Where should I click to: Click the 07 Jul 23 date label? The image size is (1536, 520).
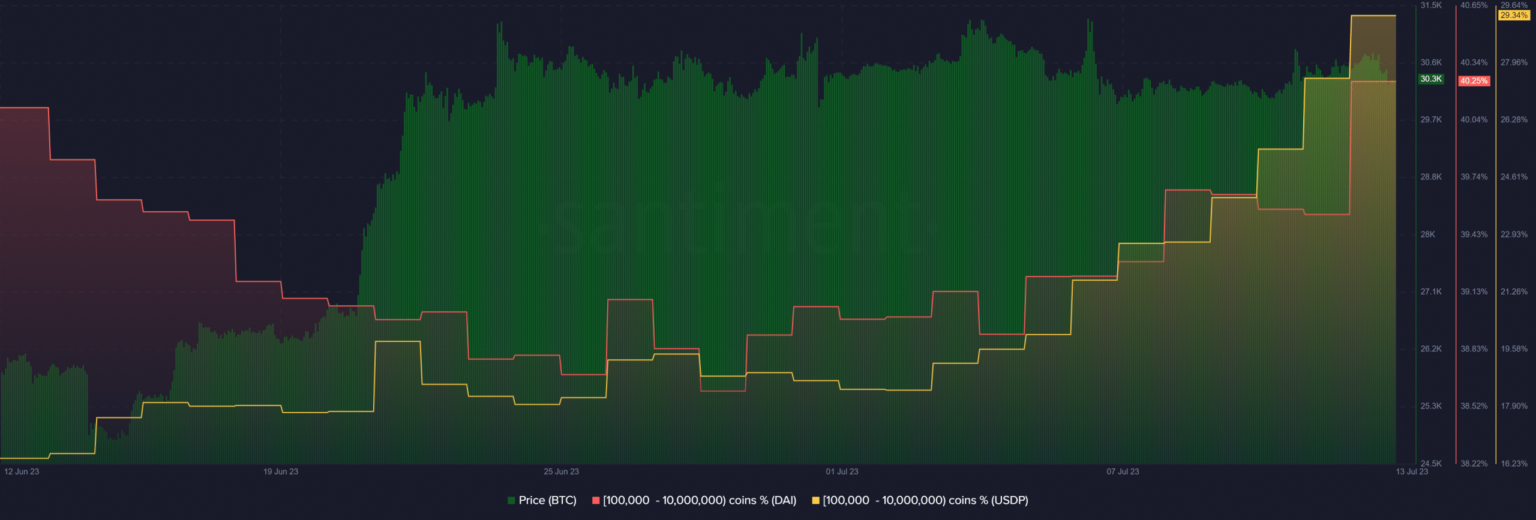(x=1123, y=470)
